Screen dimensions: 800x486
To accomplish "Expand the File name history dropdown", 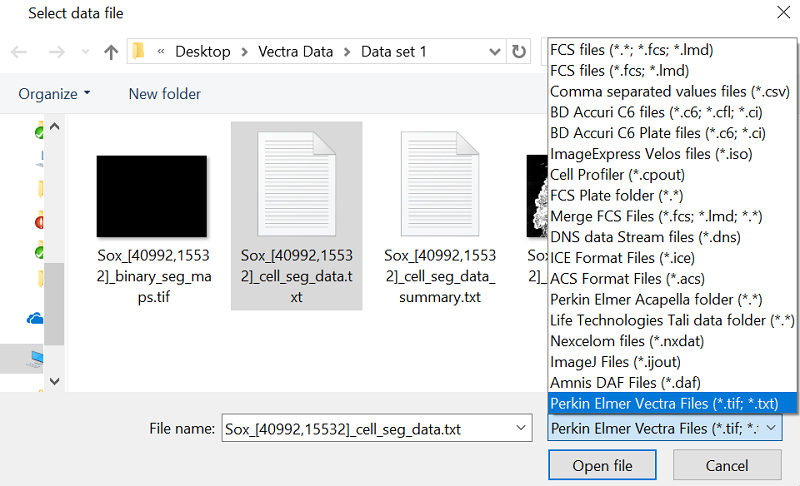I will (521, 429).
